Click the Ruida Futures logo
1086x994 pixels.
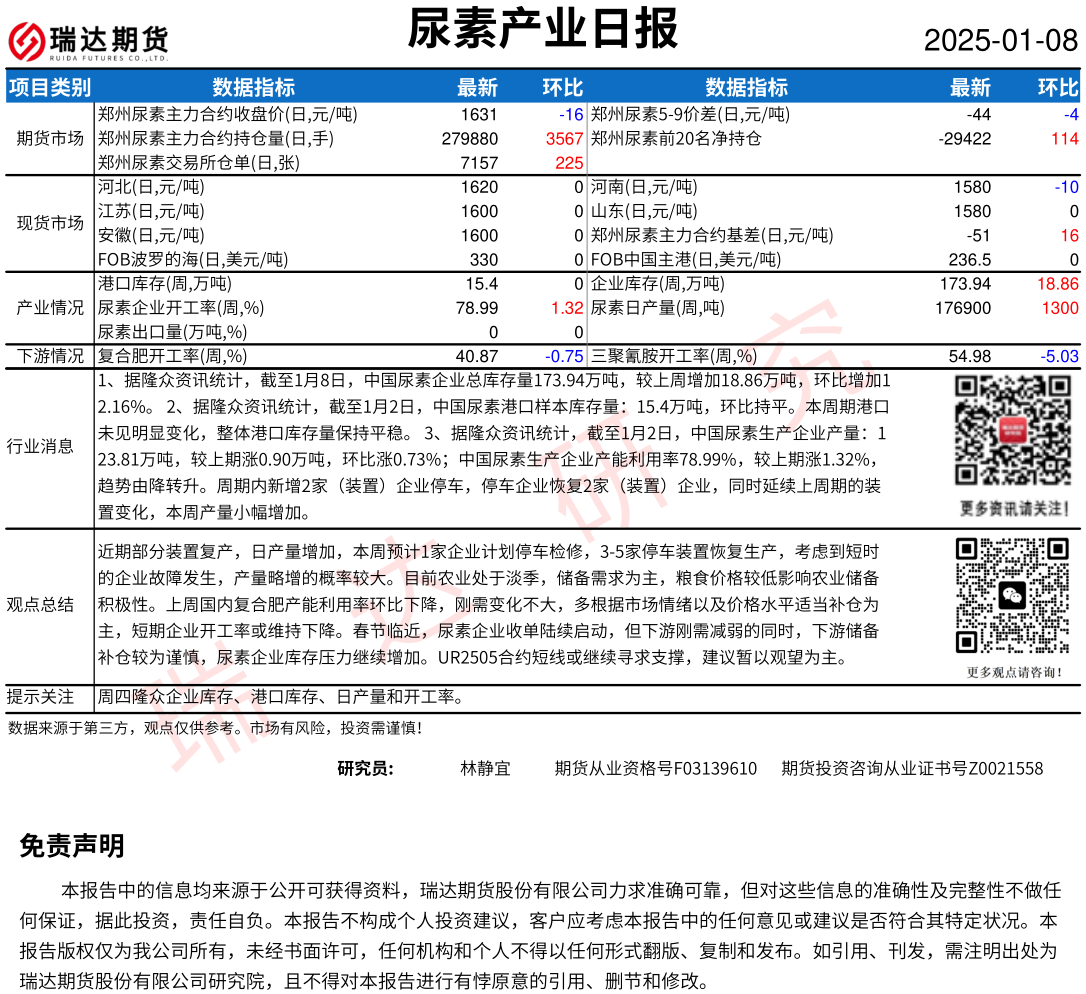tap(88, 41)
